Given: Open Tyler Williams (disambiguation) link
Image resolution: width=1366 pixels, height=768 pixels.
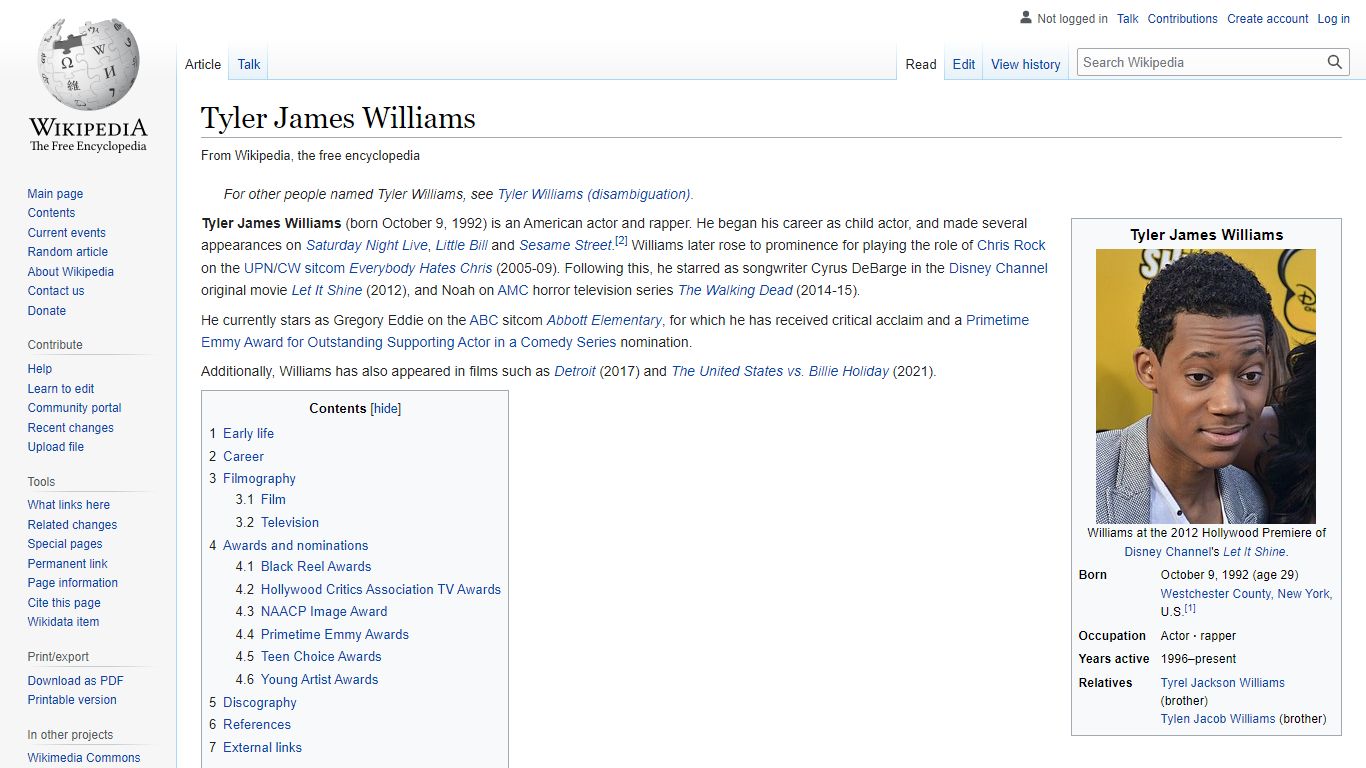Looking at the screenshot, I should pos(594,194).
